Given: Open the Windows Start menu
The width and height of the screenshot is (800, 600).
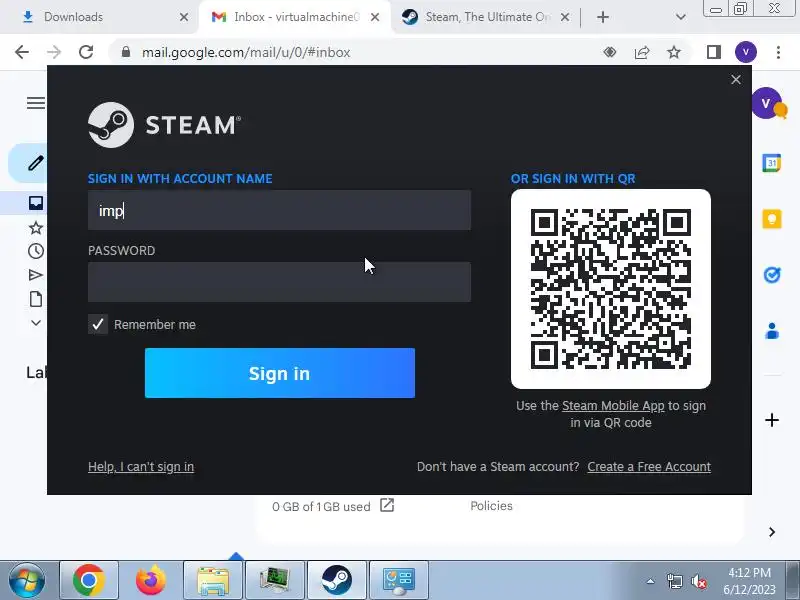Looking at the screenshot, I should click(x=27, y=581).
